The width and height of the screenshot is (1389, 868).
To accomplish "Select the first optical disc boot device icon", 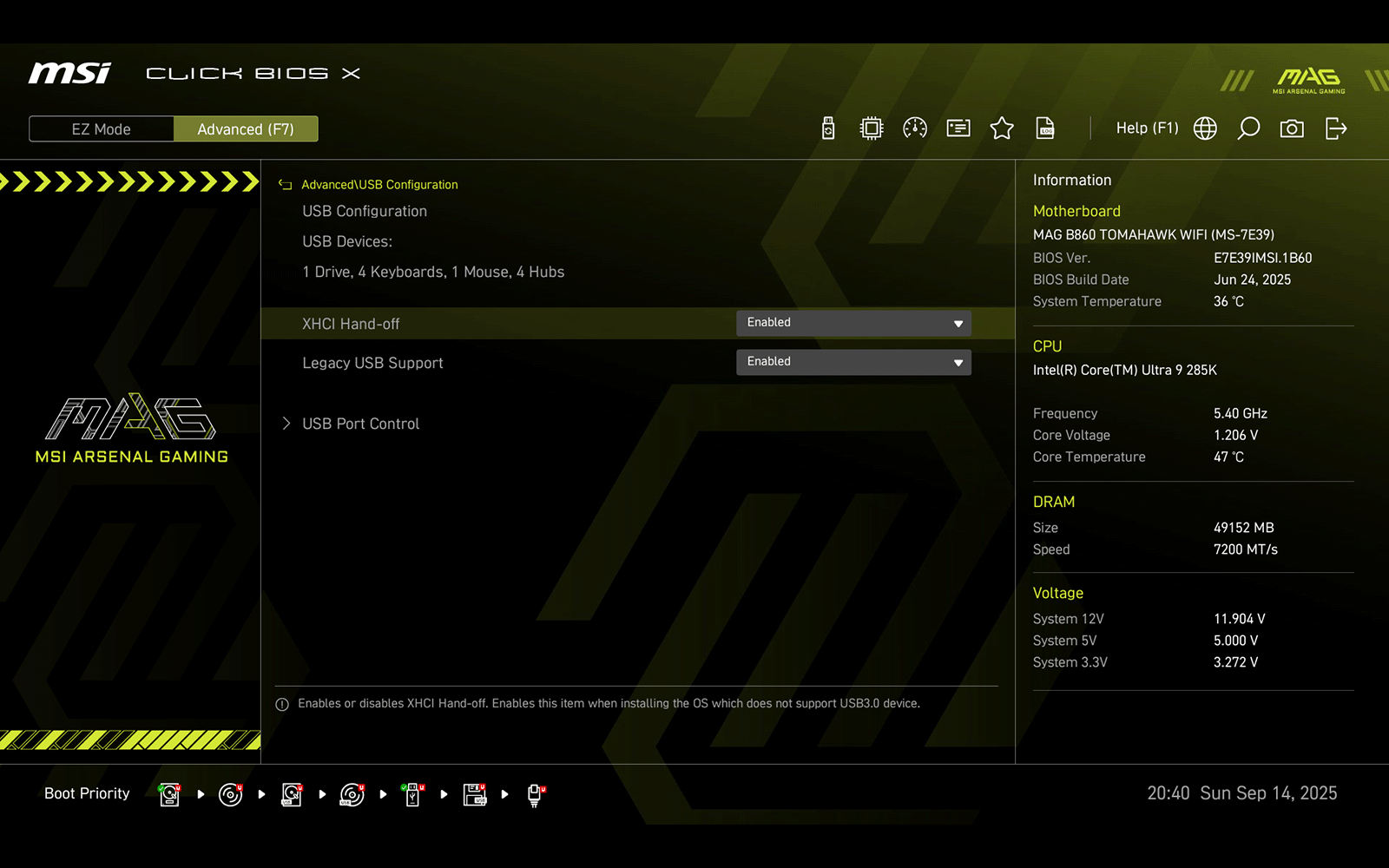I will pyautogui.click(x=231, y=794).
